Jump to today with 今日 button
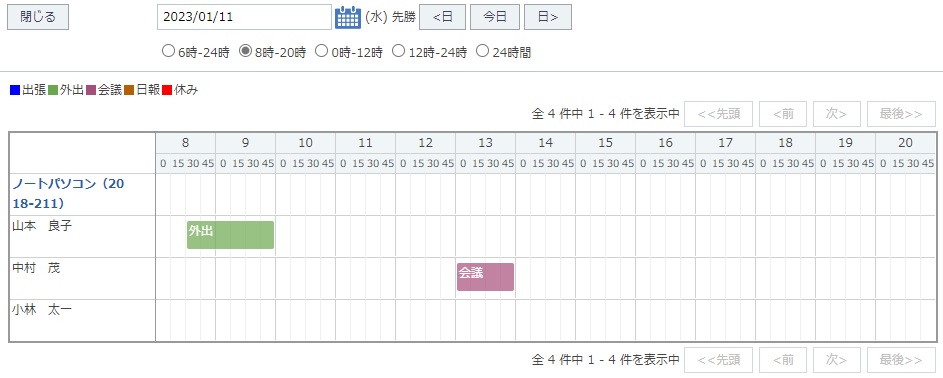The image size is (943, 378). pyautogui.click(x=495, y=17)
